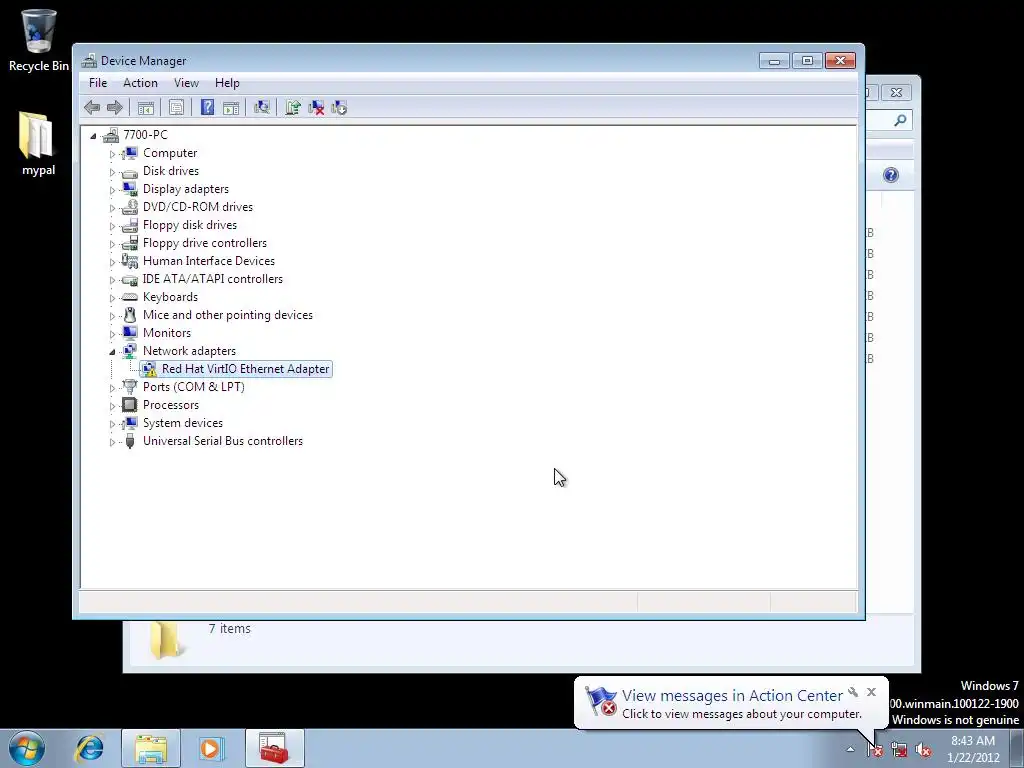The image size is (1024, 768).
Task: Expand the Computer category
Action: pyautogui.click(x=112, y=154)
